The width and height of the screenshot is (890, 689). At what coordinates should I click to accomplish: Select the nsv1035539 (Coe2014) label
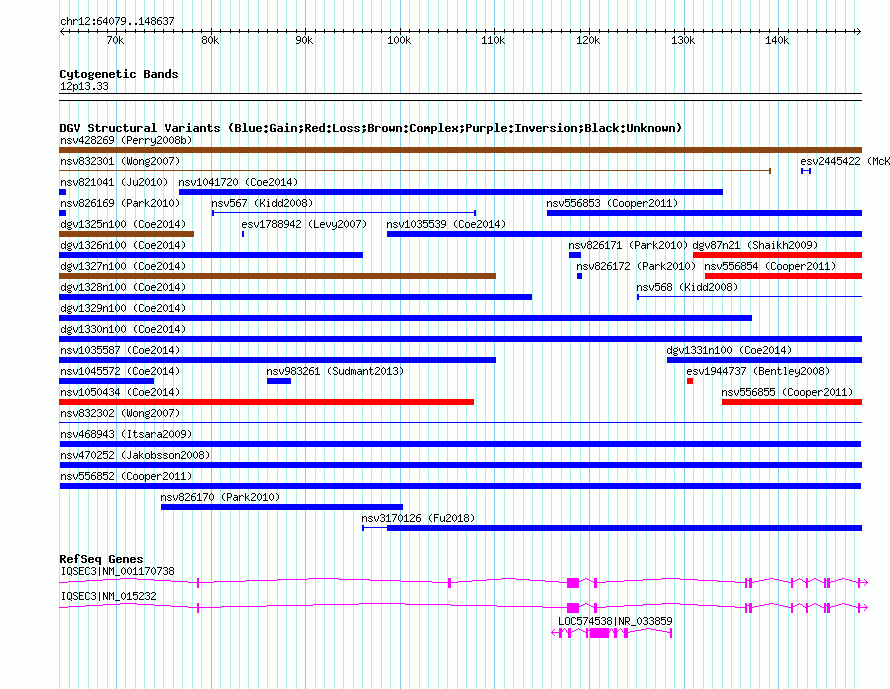[446, 224]
